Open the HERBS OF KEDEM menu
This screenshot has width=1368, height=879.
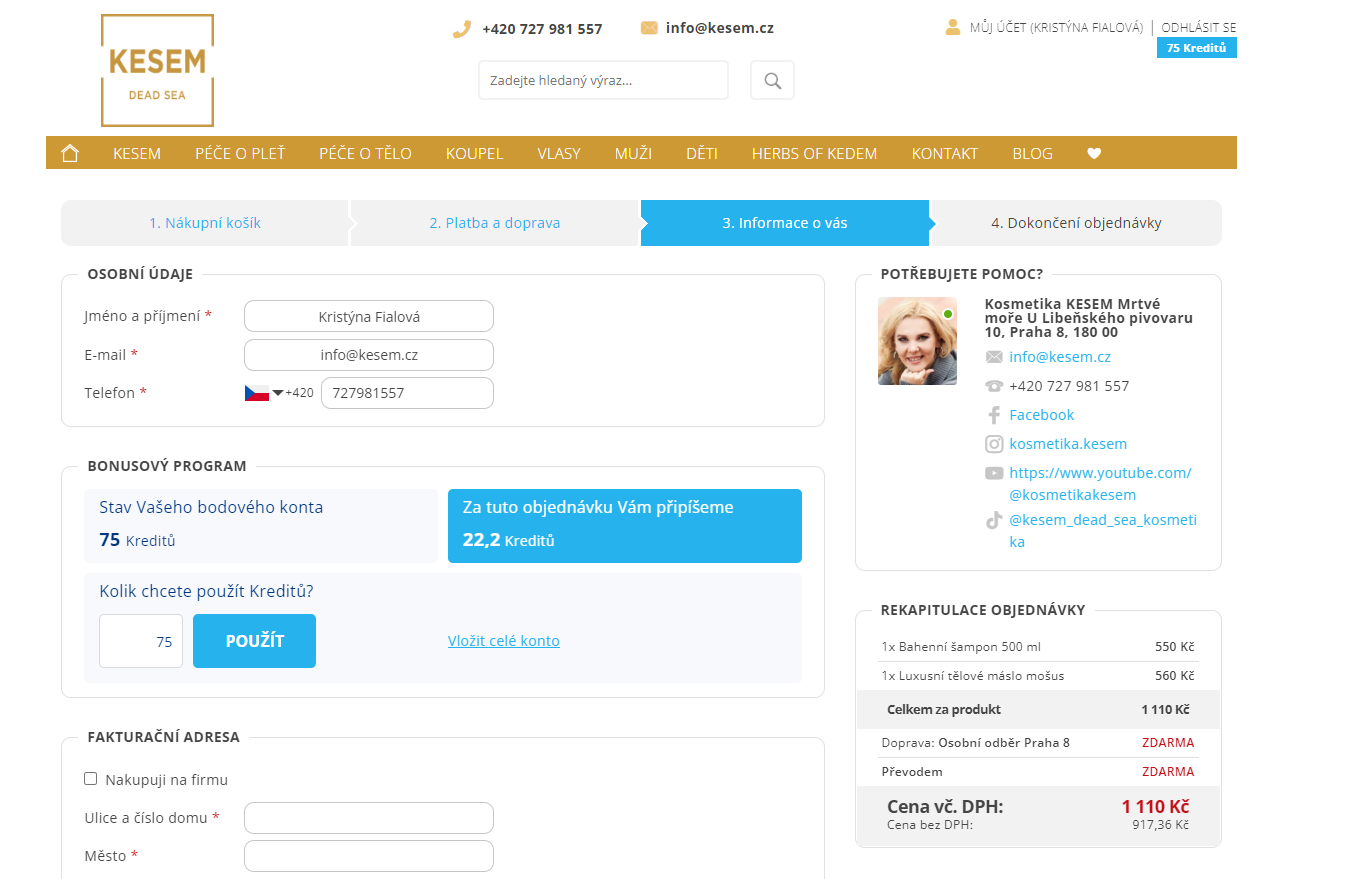pos(815,153)
